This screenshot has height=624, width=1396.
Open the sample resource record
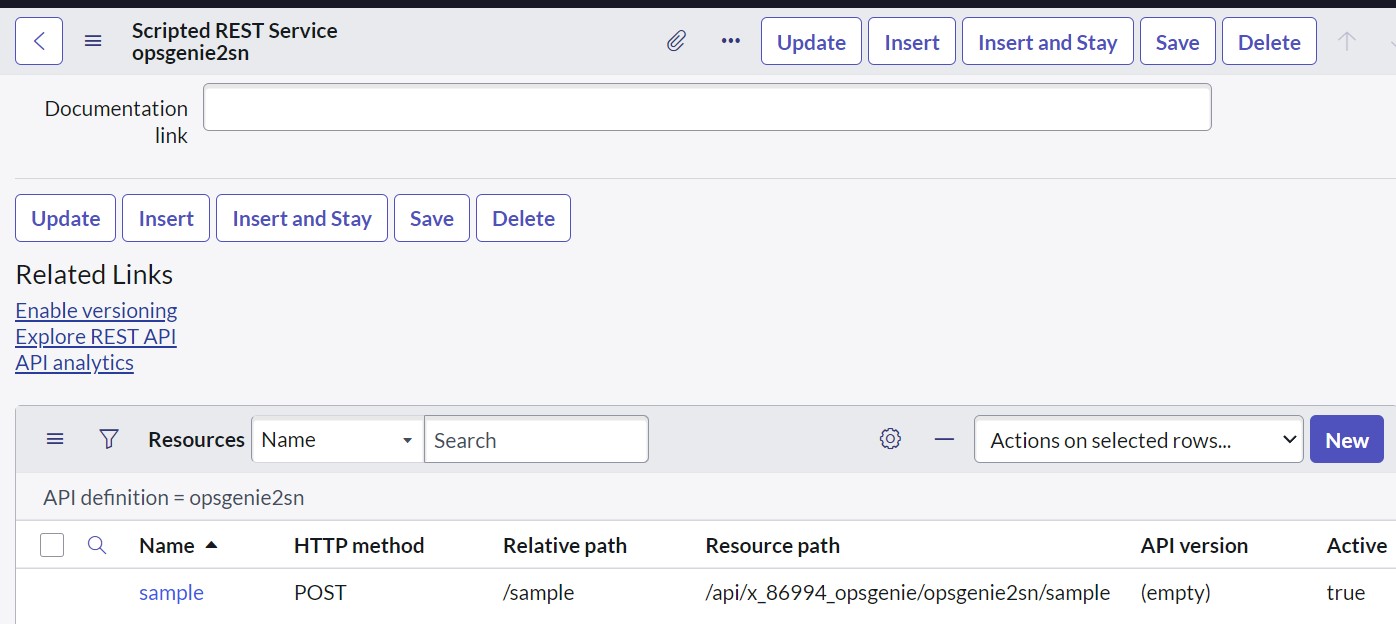click(x=171, y=592)
